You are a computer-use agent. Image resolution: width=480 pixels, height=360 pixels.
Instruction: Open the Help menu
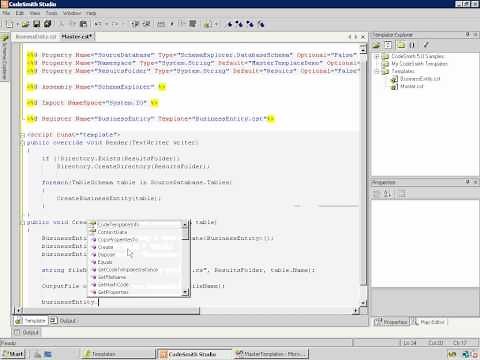click(x=91, y=13)
